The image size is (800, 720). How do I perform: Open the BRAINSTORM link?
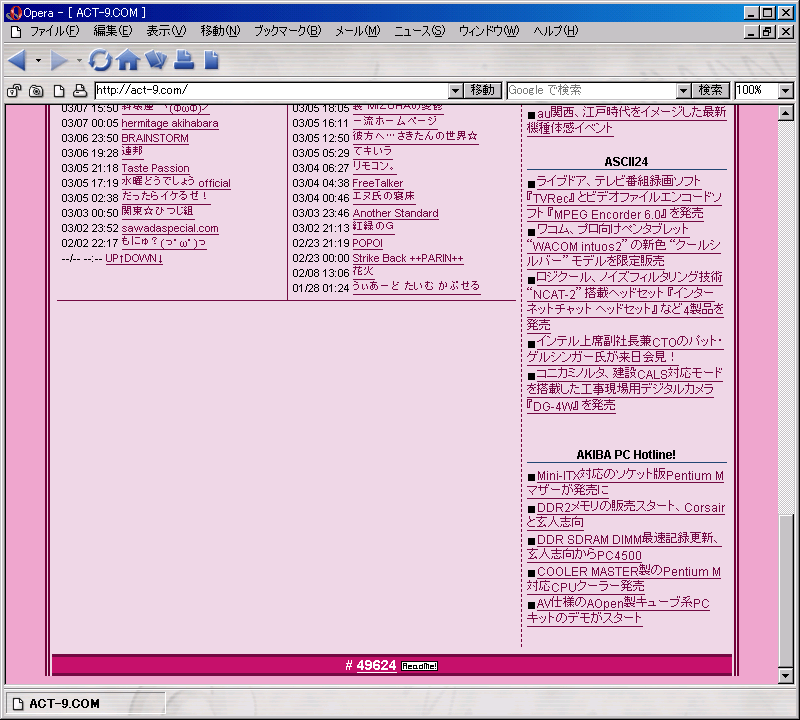pos(155,138)
